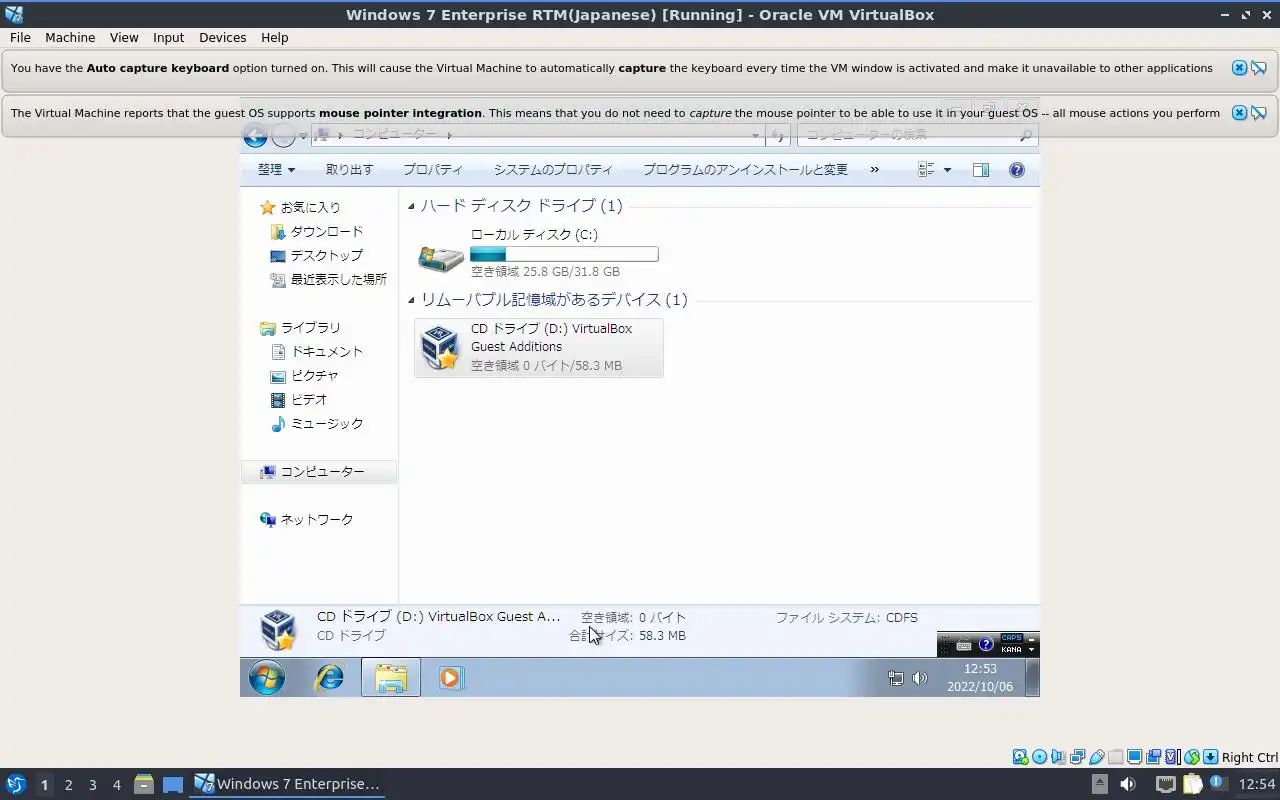Open the address bar history dropdown arrow
The width and height of the screenshot is (1280, 800).
point(755,135)
